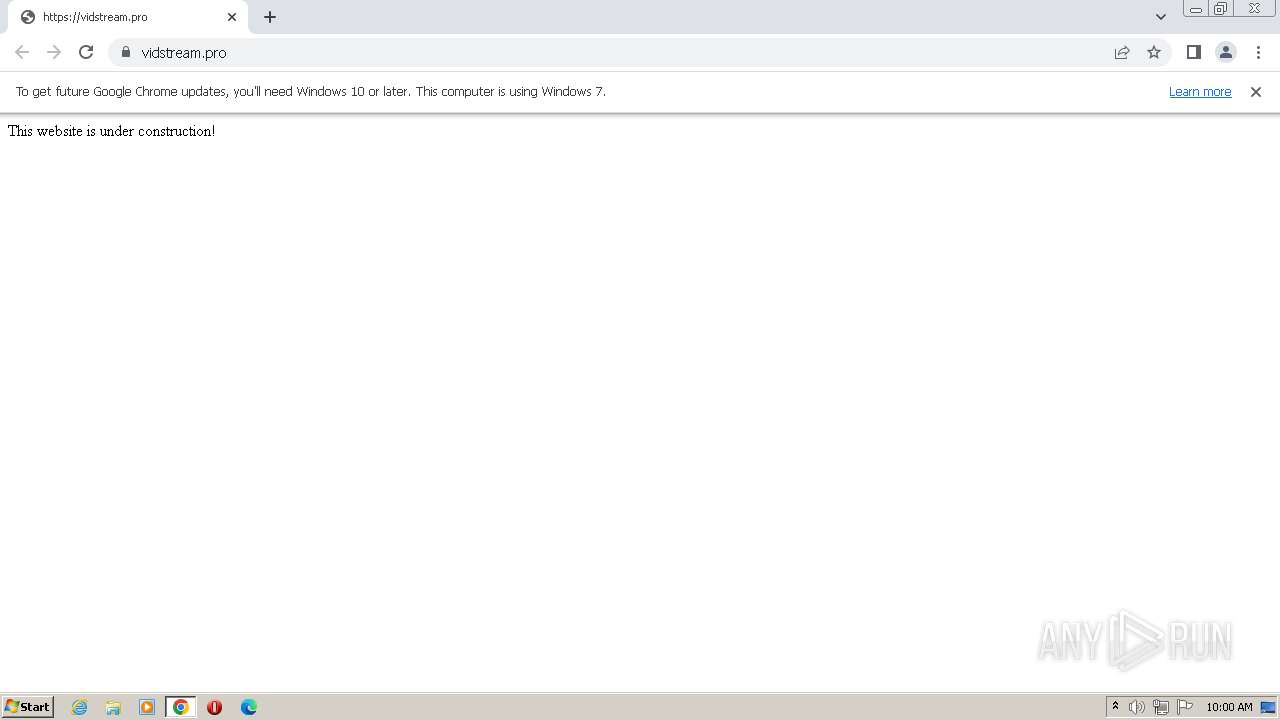Dismiss the Chrome update notification bar
Screen dimensions: 1280x720
click(1256, 91)
